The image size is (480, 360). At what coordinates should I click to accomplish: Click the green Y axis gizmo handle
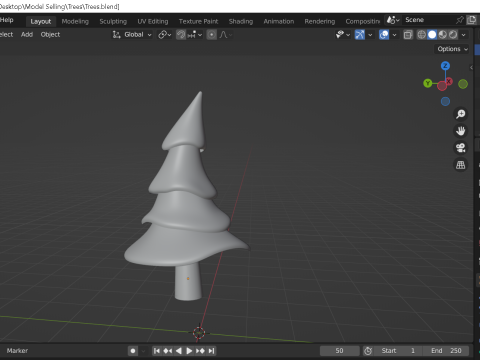(428, 83)
